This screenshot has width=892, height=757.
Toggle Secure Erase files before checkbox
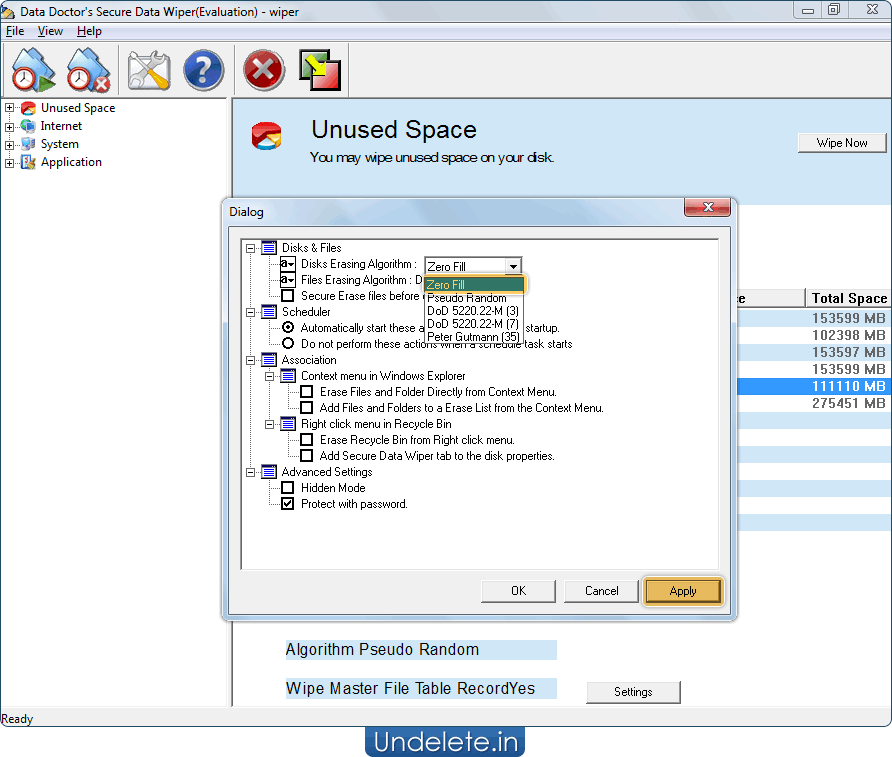(288, 296)
